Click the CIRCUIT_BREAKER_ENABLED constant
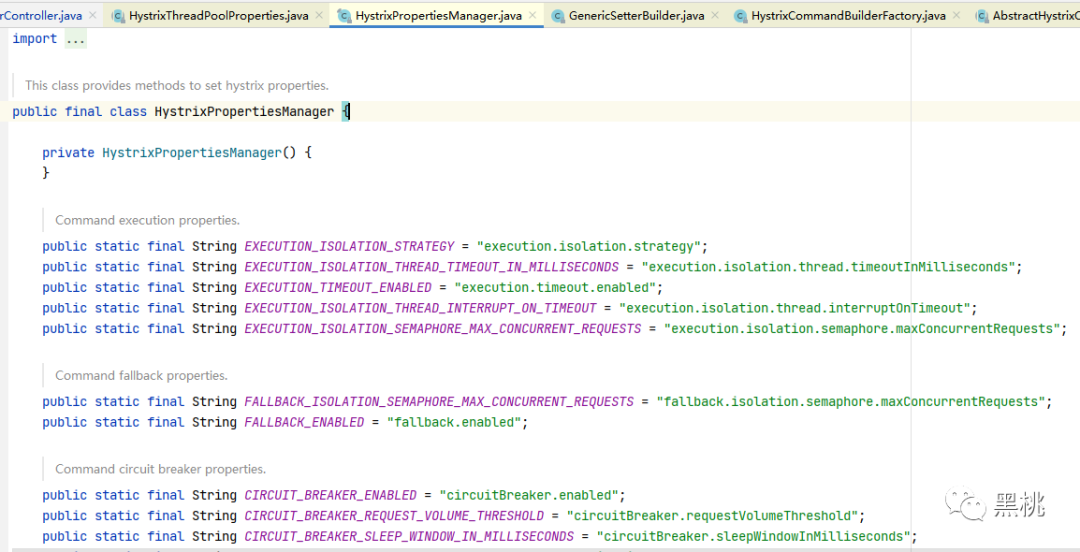Viewport: 1080px width, 552px height. tap(331, 495)
